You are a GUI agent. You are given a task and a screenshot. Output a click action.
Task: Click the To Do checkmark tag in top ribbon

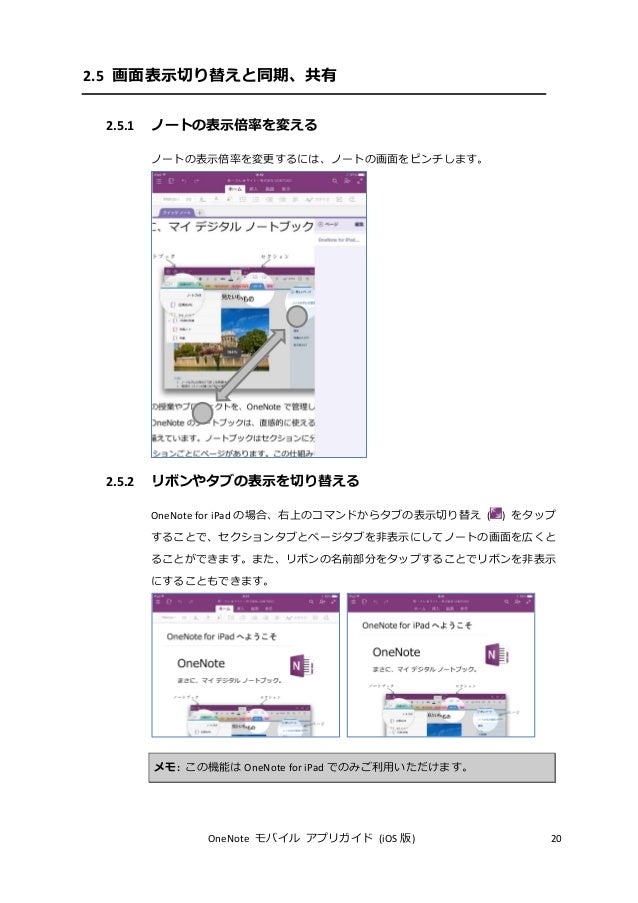317,199
